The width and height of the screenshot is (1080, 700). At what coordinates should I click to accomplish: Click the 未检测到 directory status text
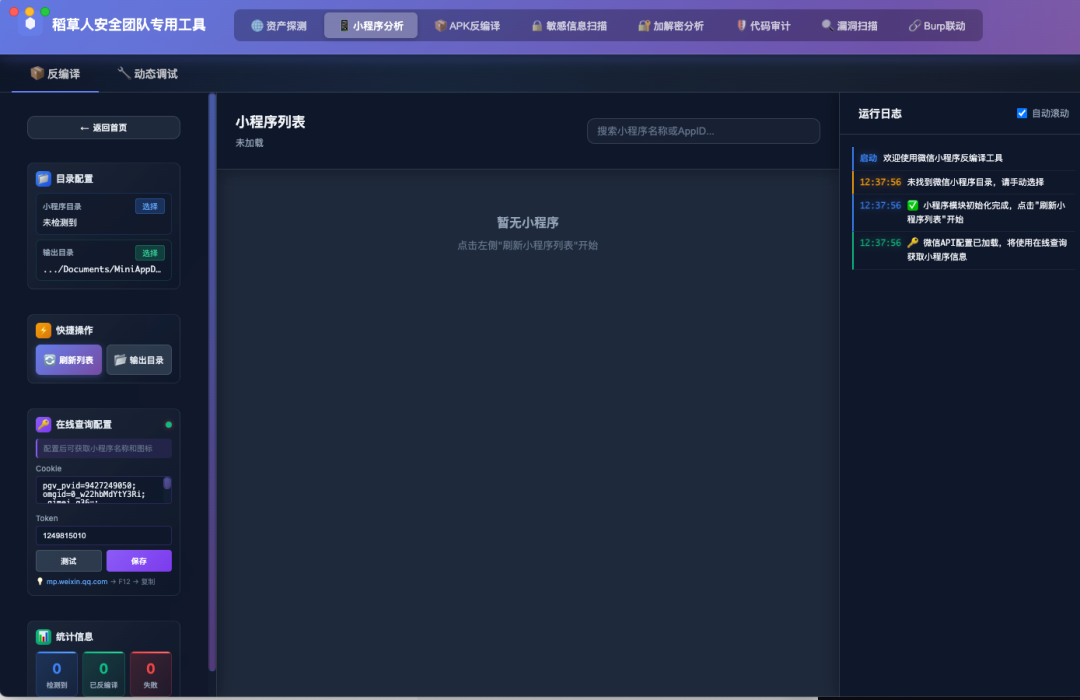(x=60, y=223)
